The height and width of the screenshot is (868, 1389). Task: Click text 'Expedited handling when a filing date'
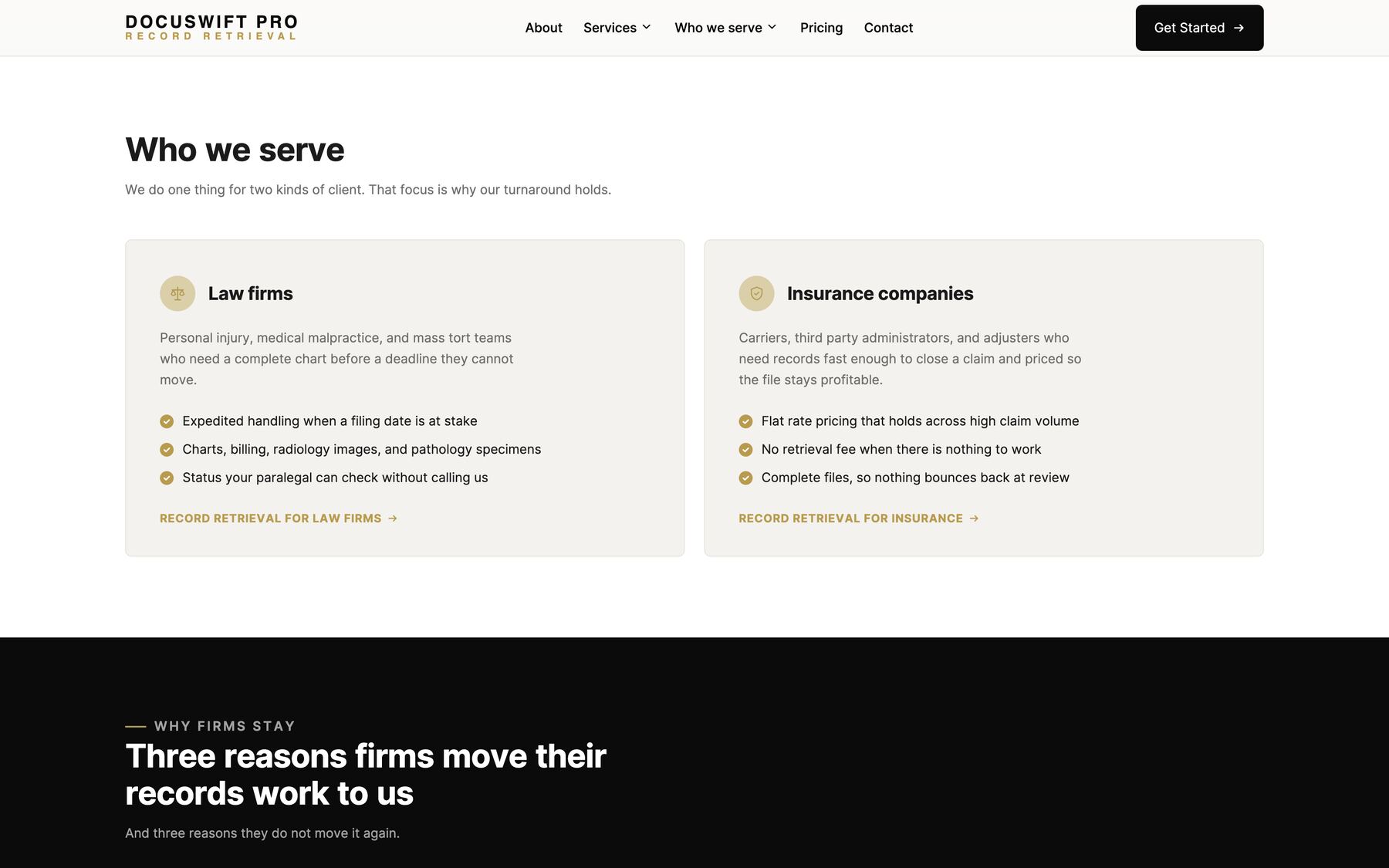click(330, 421)
